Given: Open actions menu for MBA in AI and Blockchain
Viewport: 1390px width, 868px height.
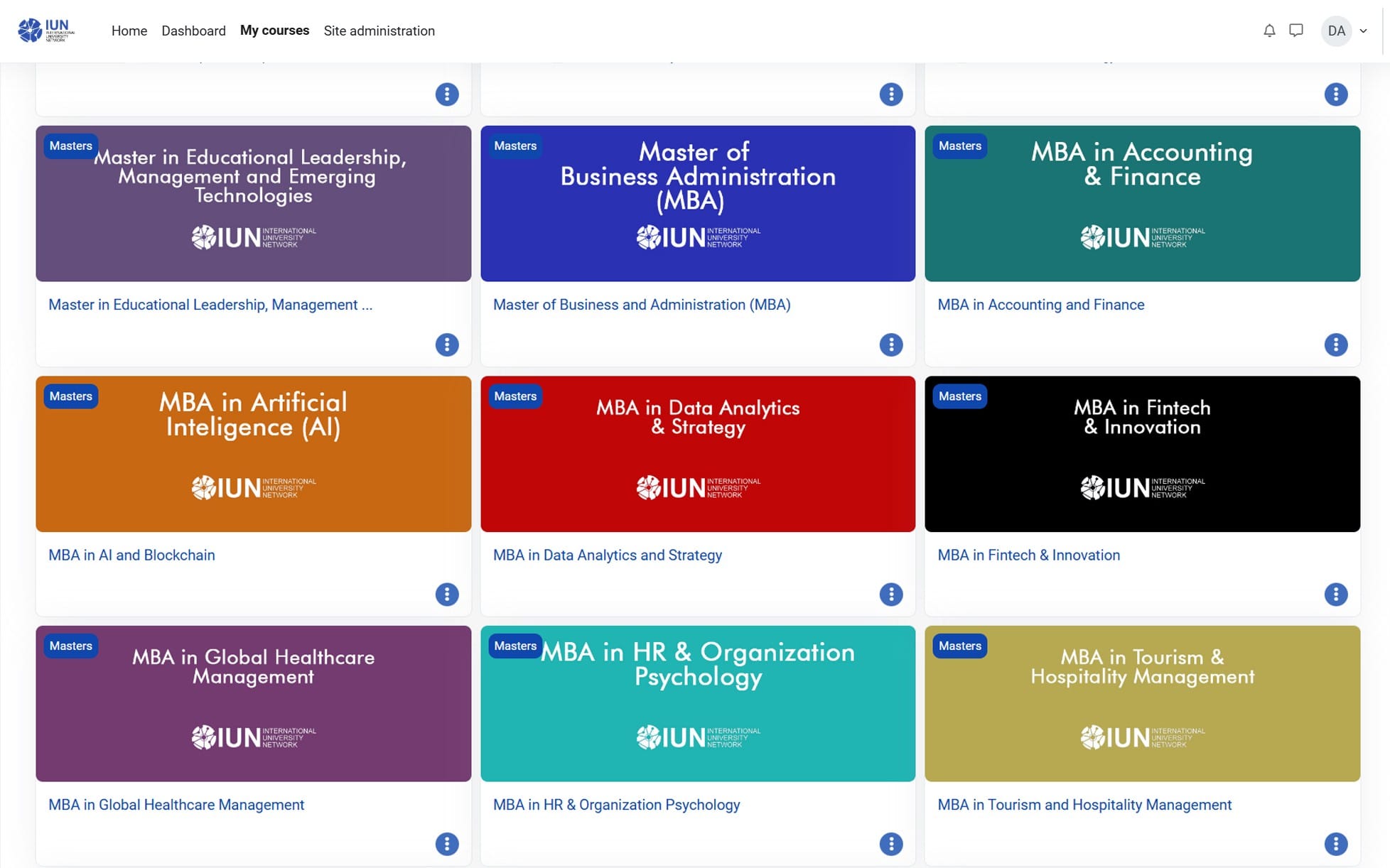Looking at the screenshot, I should pyautogui.click(x=447, y=595).
